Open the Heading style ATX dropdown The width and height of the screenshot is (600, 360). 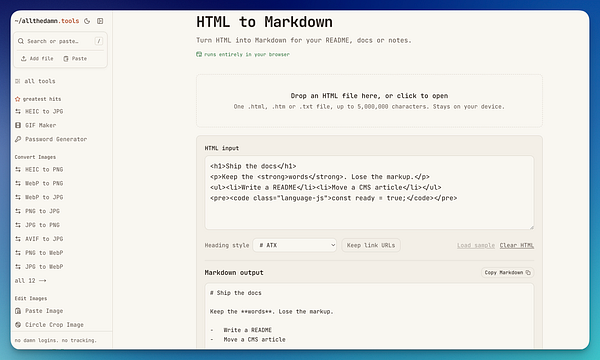[295, 245]
